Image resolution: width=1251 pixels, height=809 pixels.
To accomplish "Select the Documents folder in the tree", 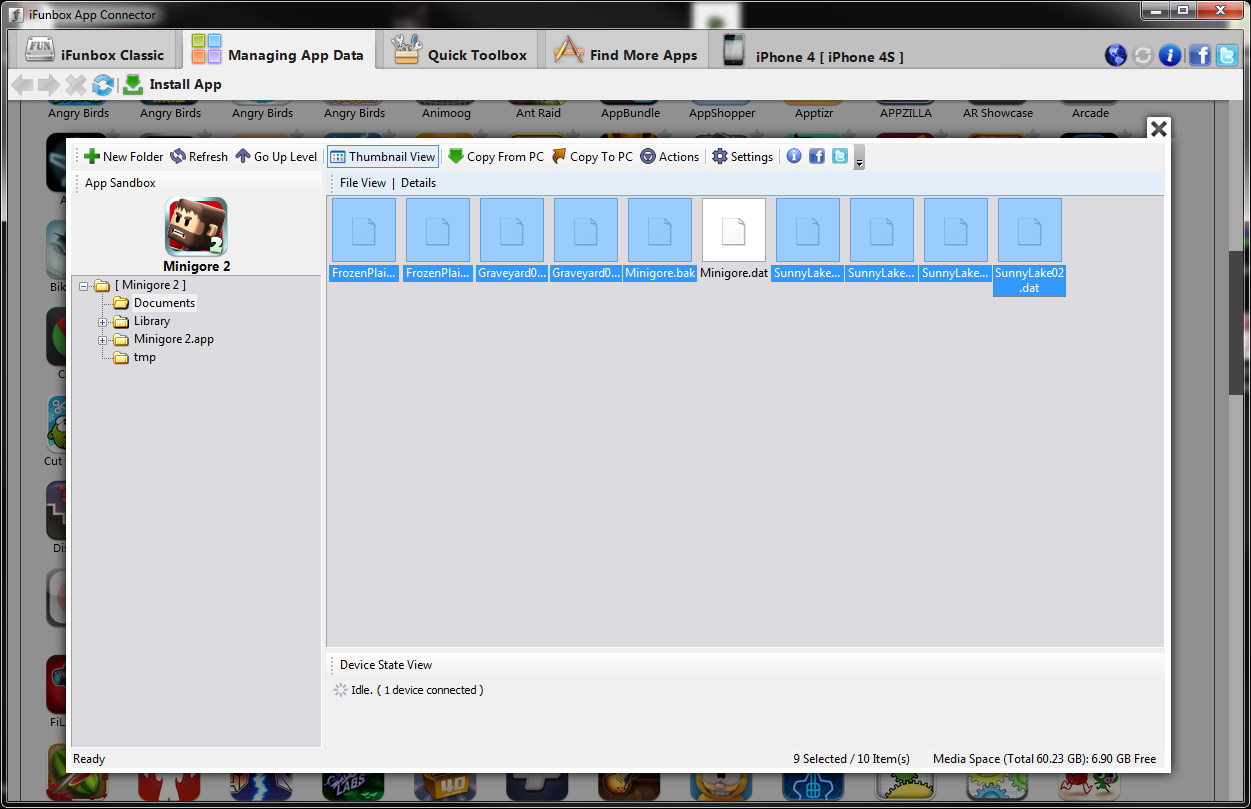I will click(164, 303).
